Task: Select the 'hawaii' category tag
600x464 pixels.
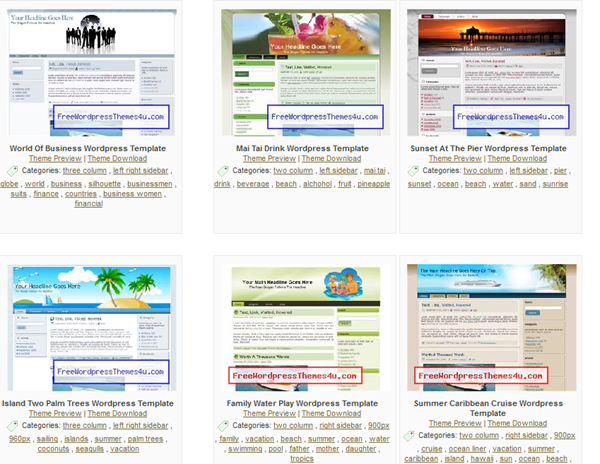Action: (x=482, y=459)
